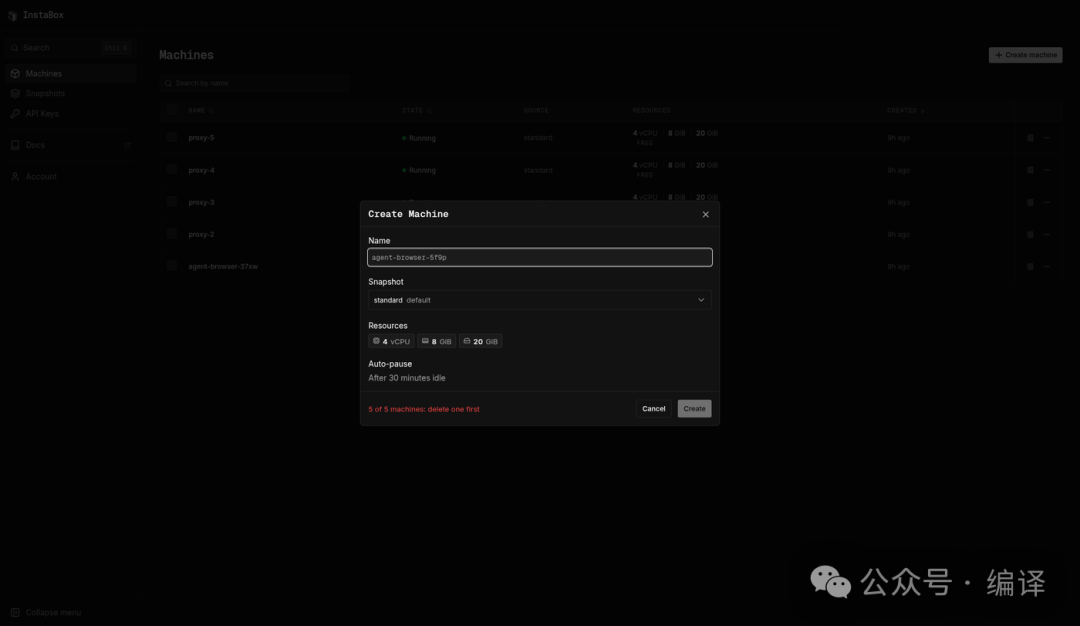Open the three-dot menu on proxy-4 row
1080x626 pixels.
(x=1047, y=170)
